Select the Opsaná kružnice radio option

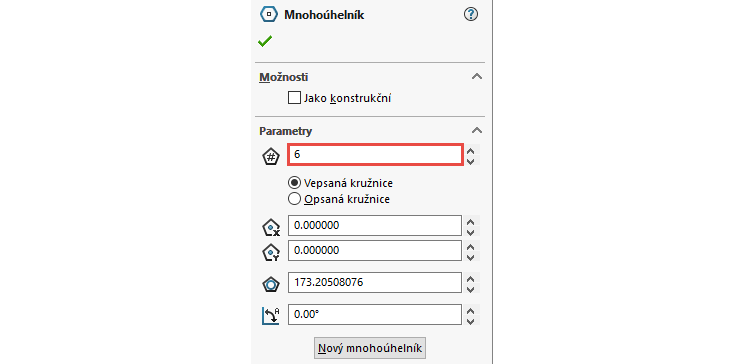295,199
